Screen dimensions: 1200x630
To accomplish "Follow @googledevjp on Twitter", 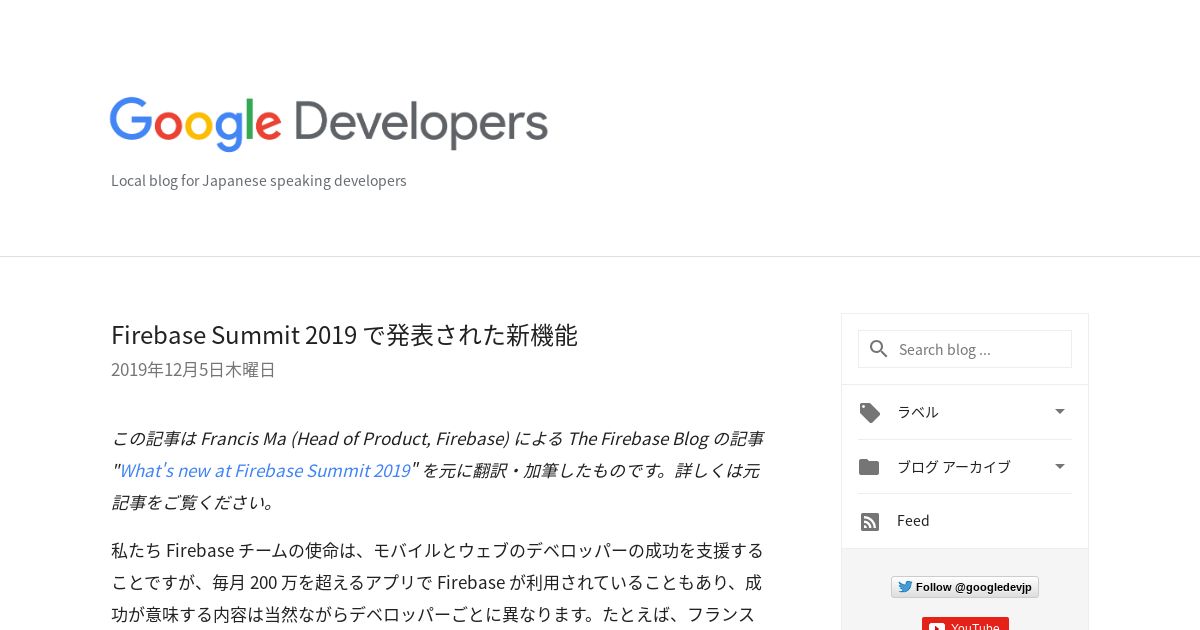I will coord(965,587).
